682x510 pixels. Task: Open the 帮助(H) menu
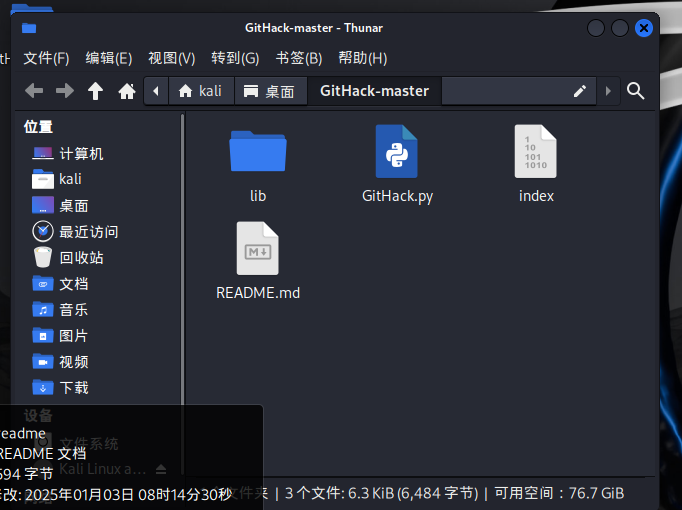(x=363, y=58)
